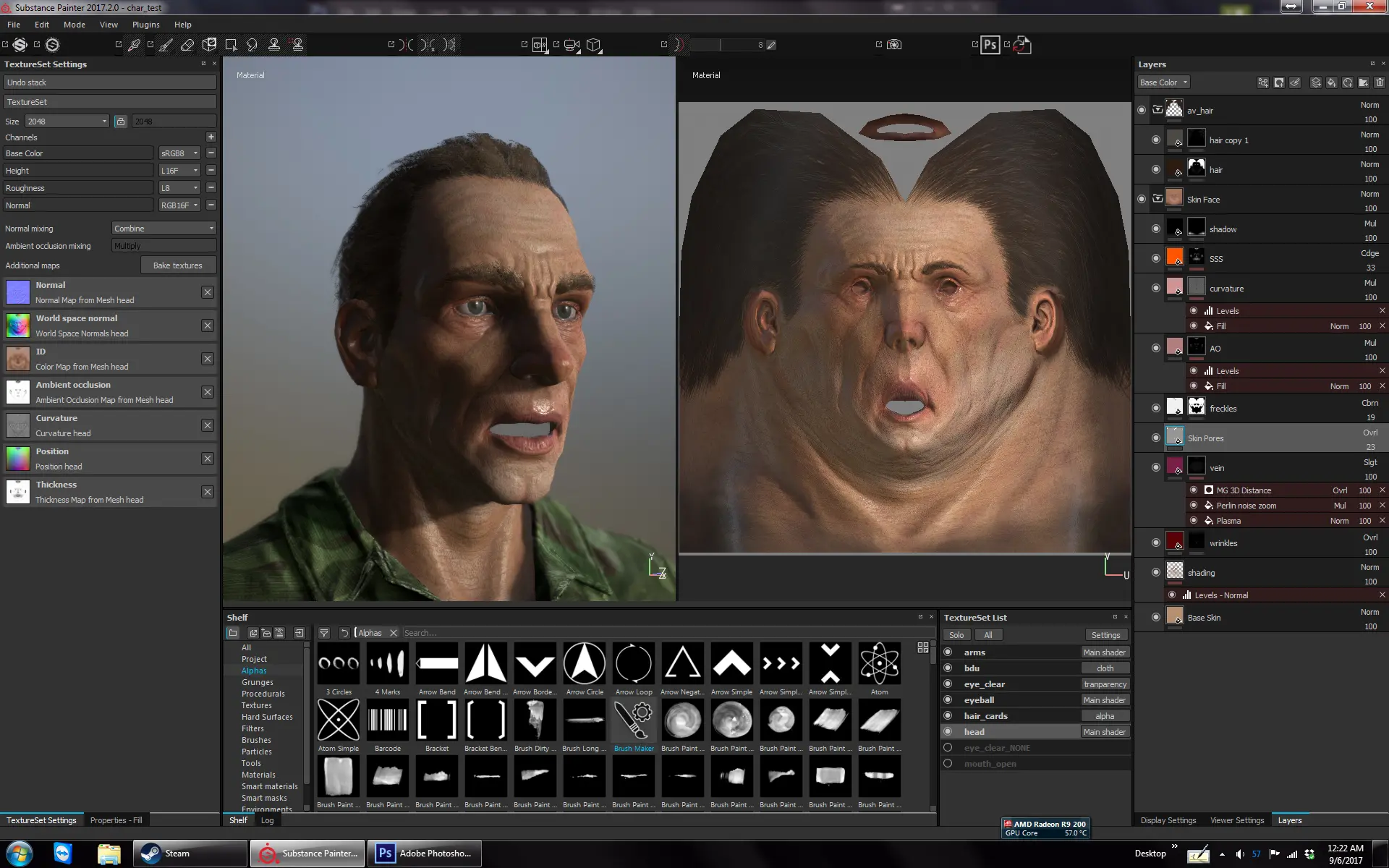Hide the freckles layer
The height and width of the screenshot is (868, 1389).
coord(1156,408)
